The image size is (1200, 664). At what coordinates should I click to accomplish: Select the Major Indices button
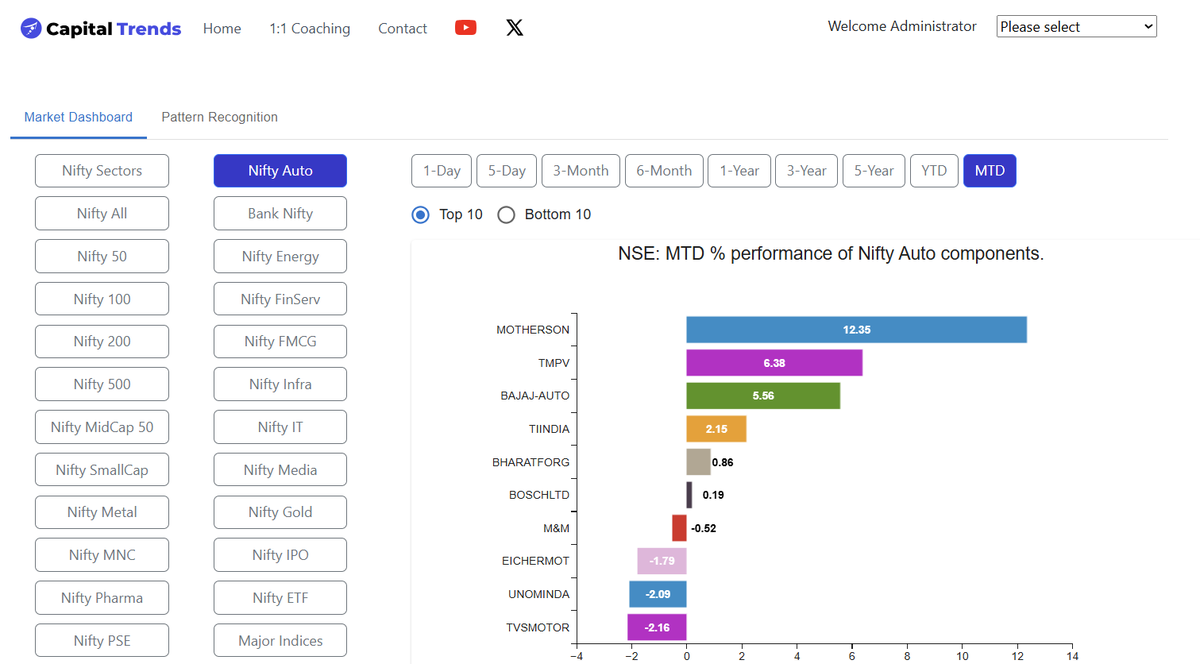tap(280, 641)
